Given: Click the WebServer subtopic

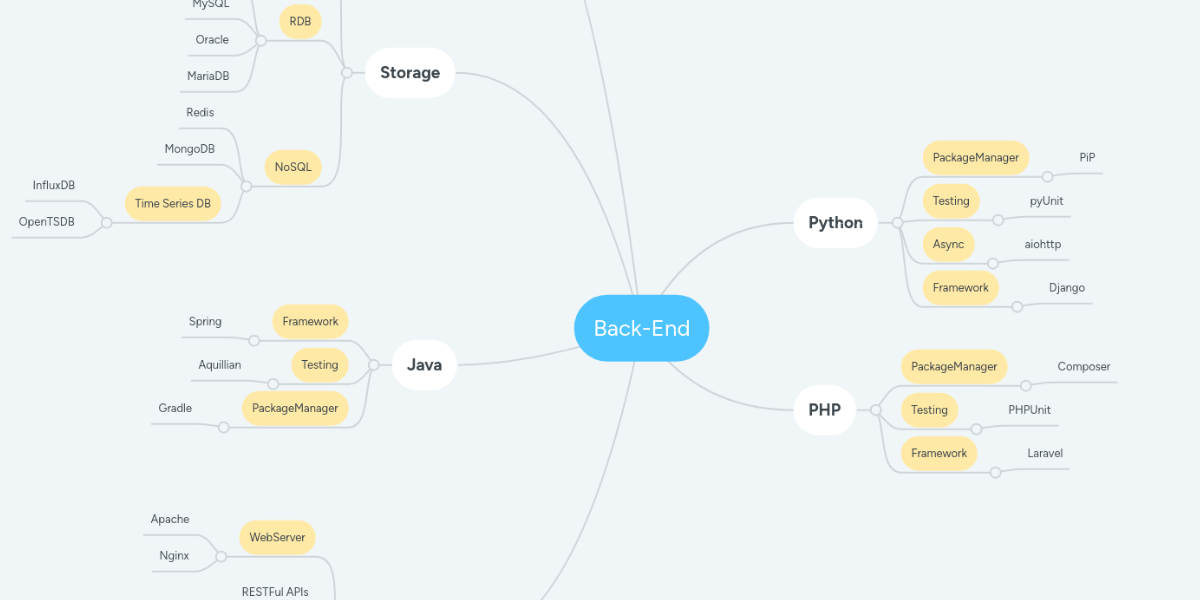Looking at the screenshot, I should click(277, 537).
